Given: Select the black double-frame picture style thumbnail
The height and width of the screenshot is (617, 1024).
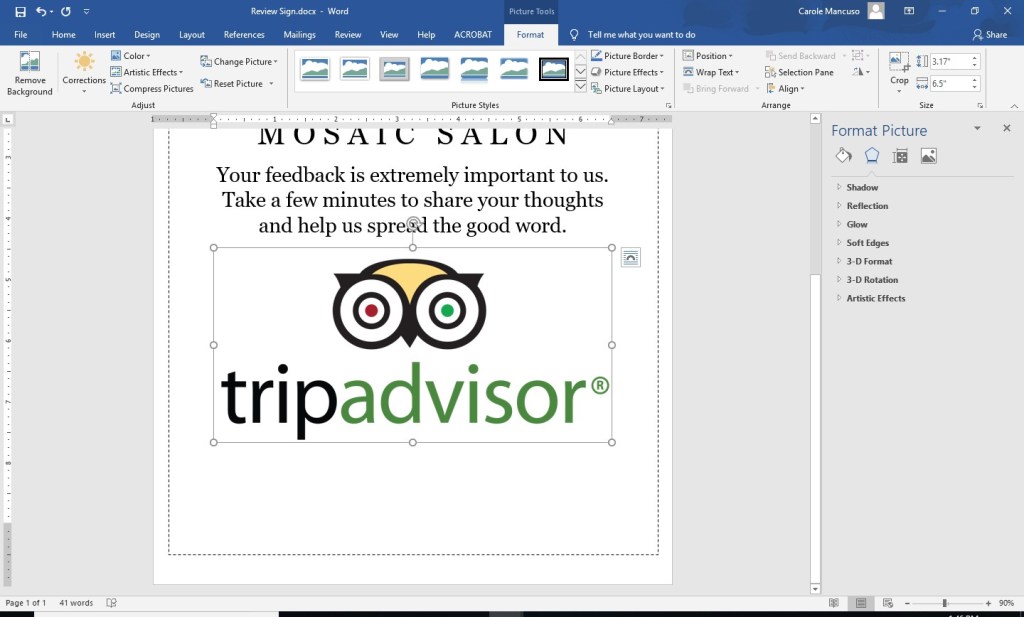Looking at the screenshot, I should [553, 69].
